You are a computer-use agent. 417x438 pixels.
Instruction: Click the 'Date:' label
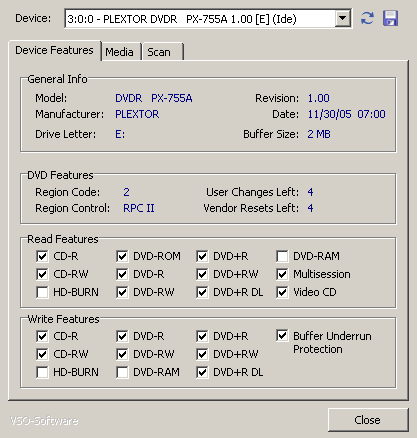[x=286, y=114]
